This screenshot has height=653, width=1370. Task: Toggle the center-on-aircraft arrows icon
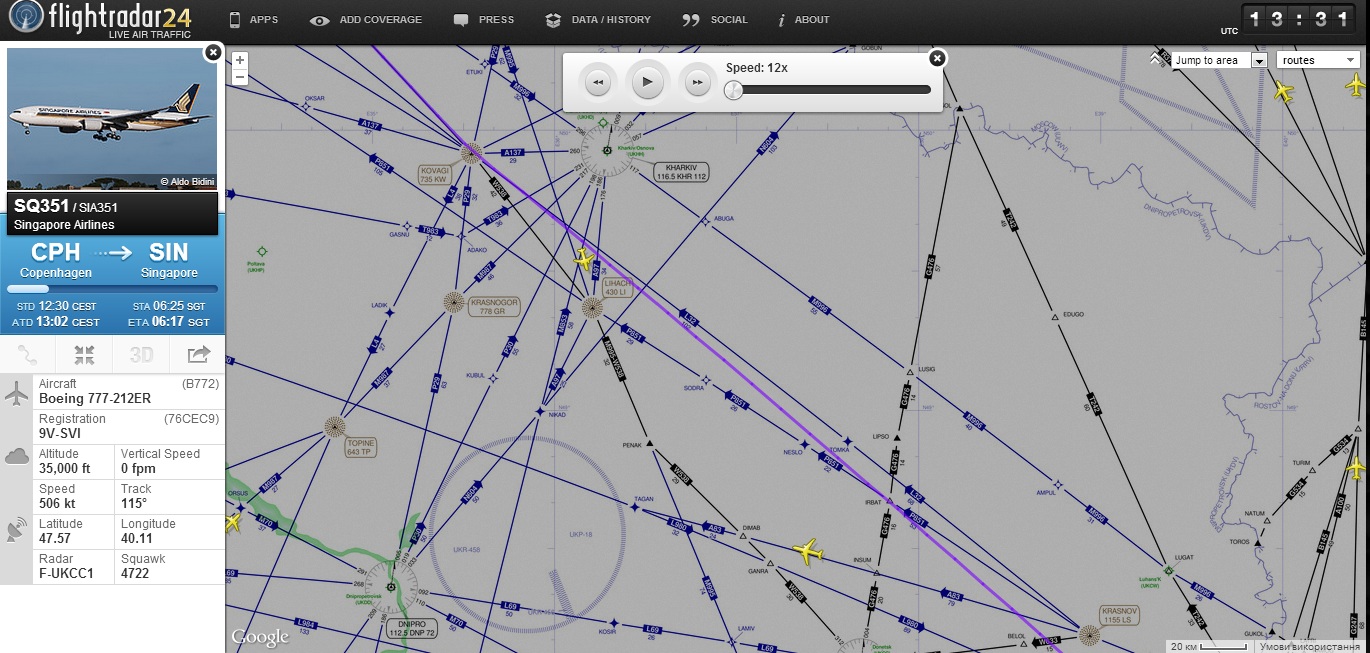coord(84,354)
